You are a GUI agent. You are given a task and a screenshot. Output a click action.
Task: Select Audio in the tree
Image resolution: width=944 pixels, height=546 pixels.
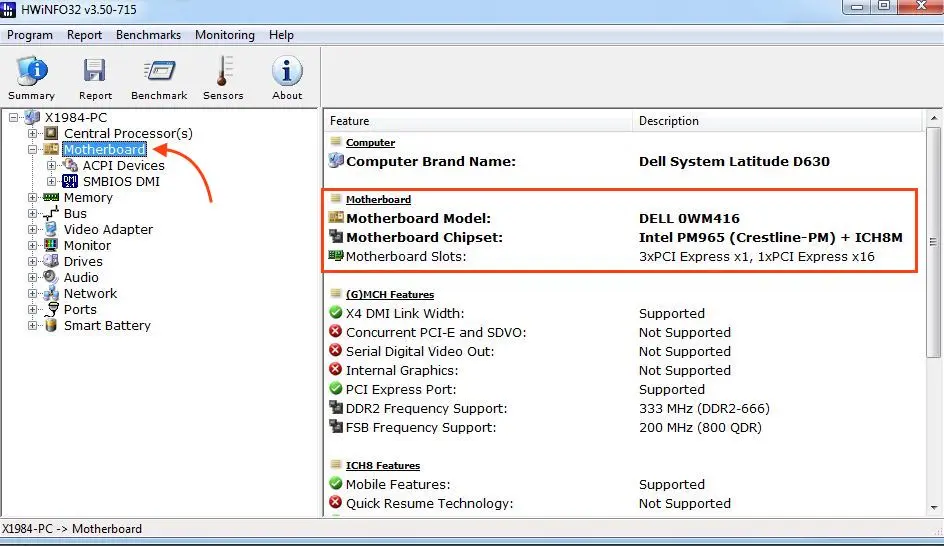click(81, 277)
